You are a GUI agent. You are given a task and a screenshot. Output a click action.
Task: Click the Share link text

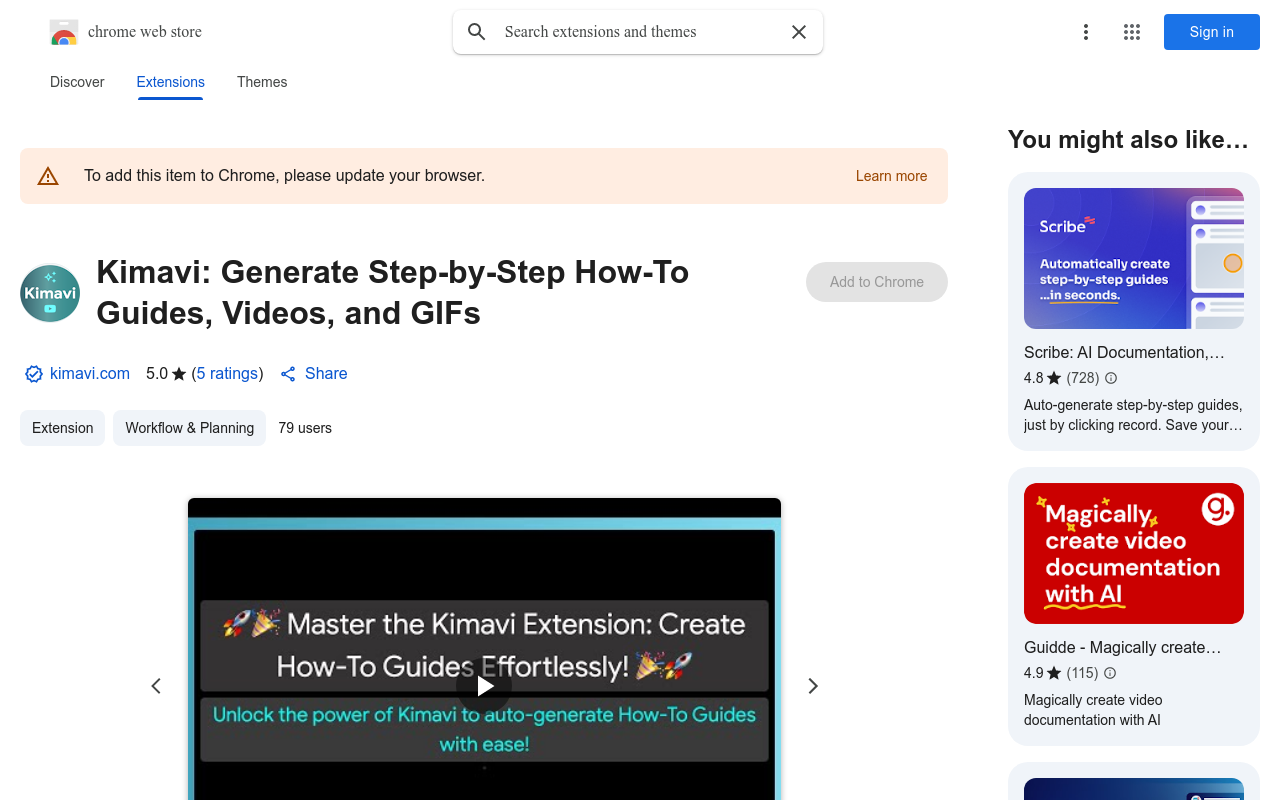(326, 374)
